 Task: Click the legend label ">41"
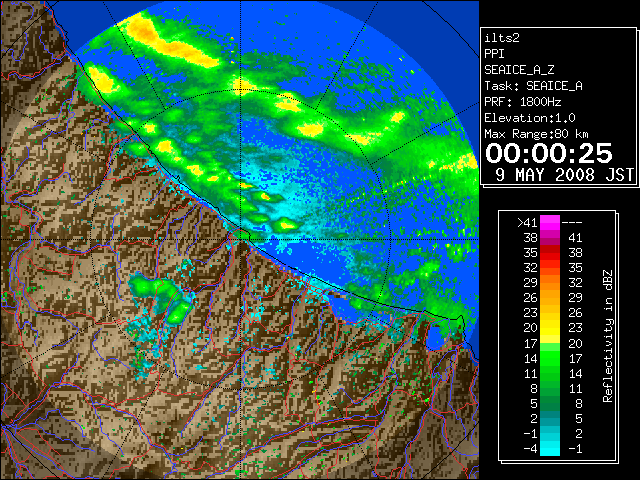pyautogui.click(x=527, y=222)
